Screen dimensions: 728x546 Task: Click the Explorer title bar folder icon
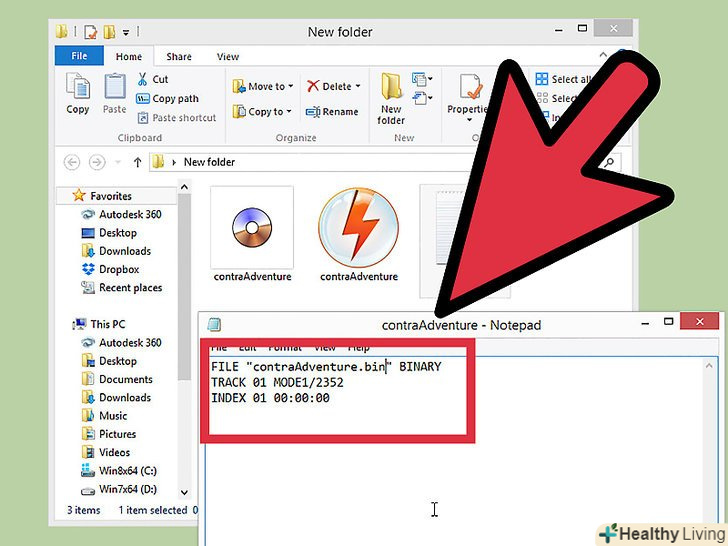point(61,31)
